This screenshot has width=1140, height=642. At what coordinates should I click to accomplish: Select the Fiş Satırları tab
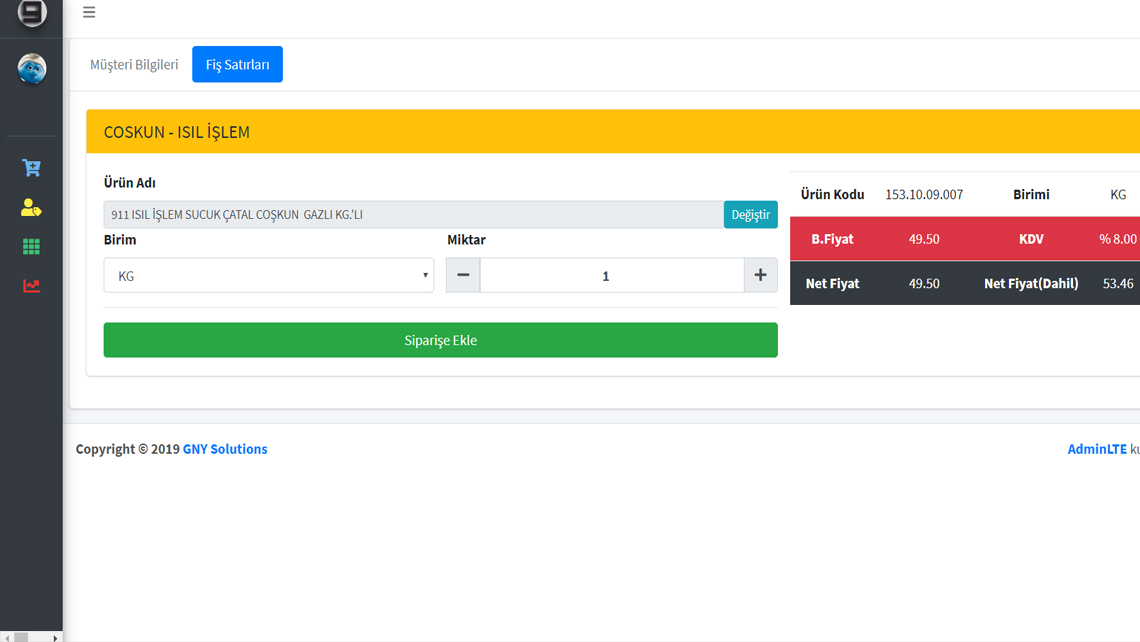click(x=237, y=64)
